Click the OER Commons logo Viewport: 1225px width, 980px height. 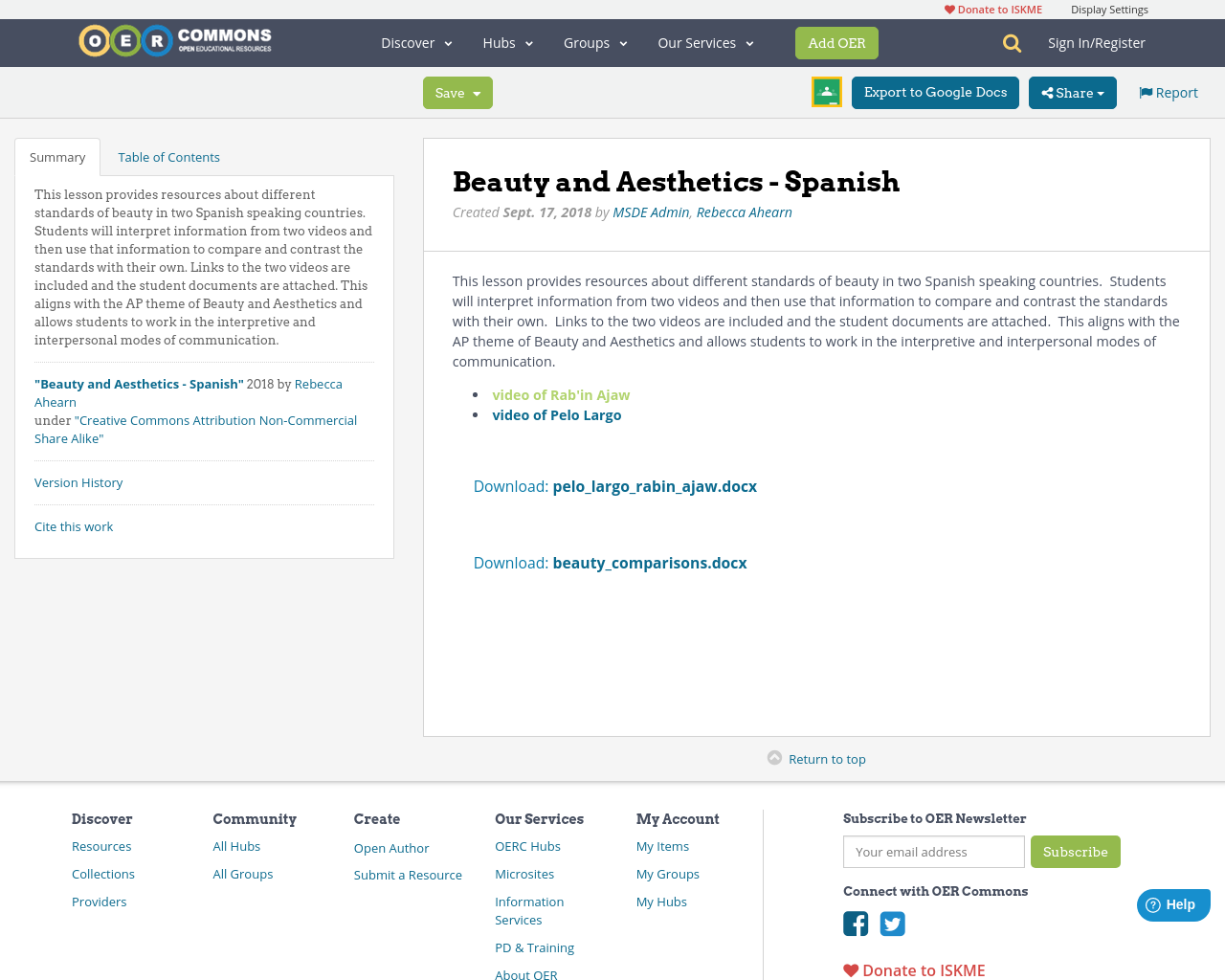[174, 39]
